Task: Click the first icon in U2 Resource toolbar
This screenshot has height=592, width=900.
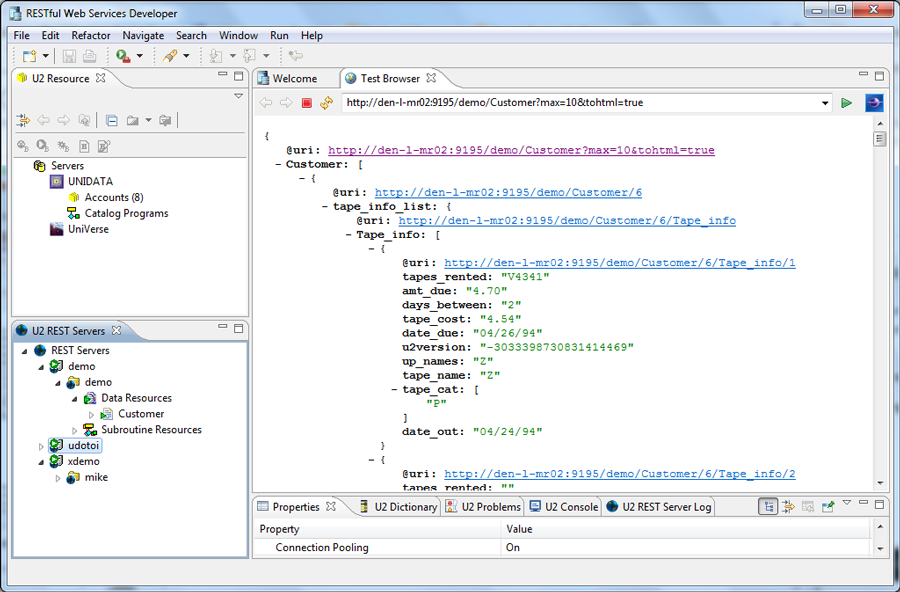Action: click(x=23, y=120)
